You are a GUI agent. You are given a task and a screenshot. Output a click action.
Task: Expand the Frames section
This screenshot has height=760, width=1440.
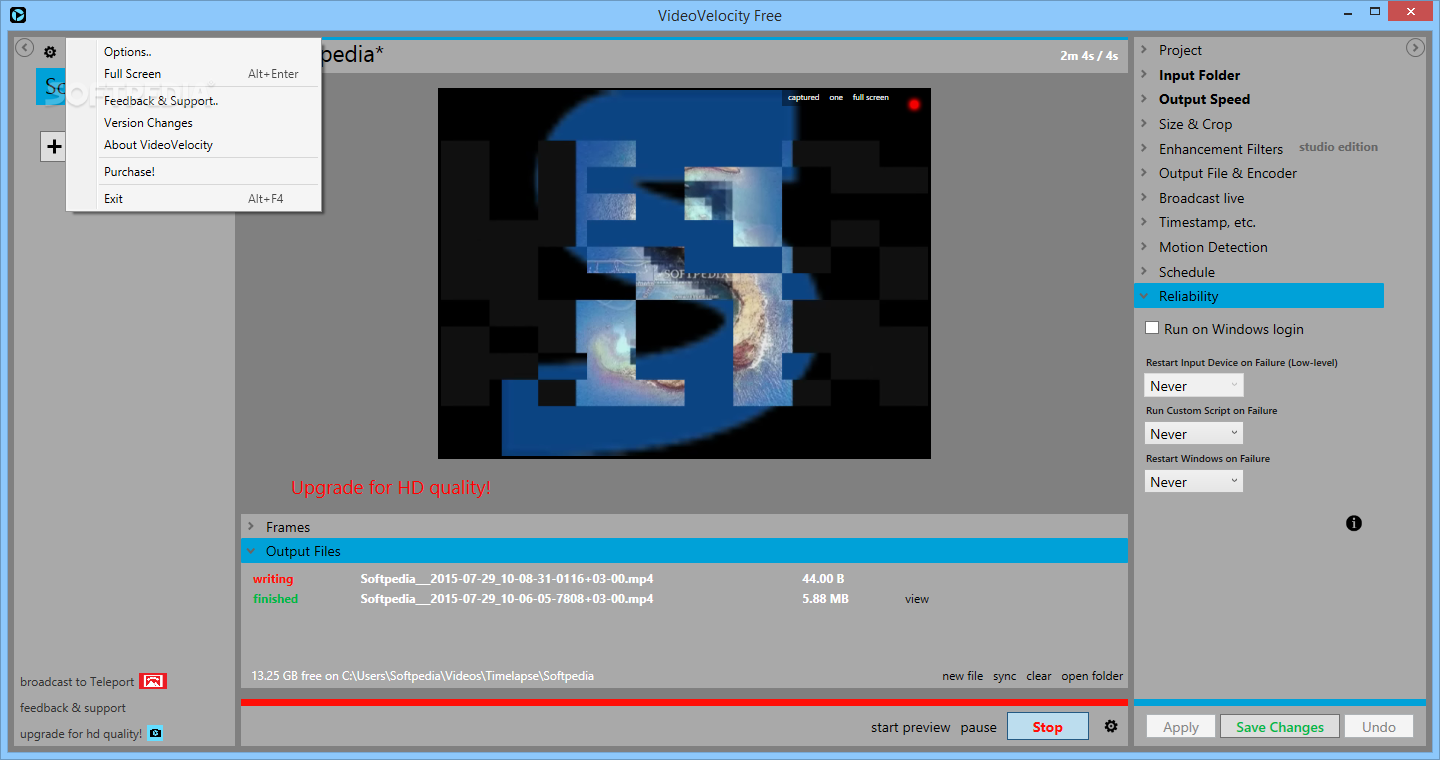pyautogui.click(x=684, y=527)
